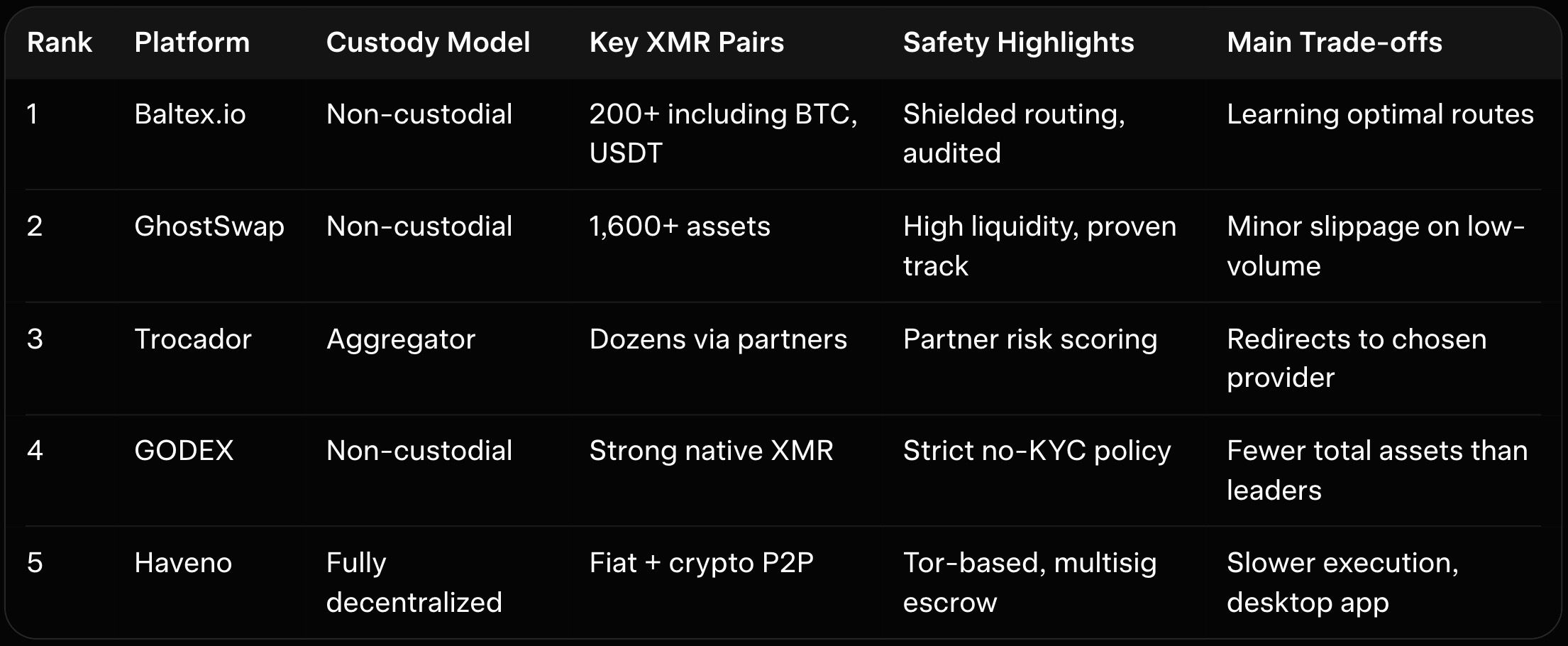
Task: Click the Learning optimal routes cell
Action: click(1380, 114)
